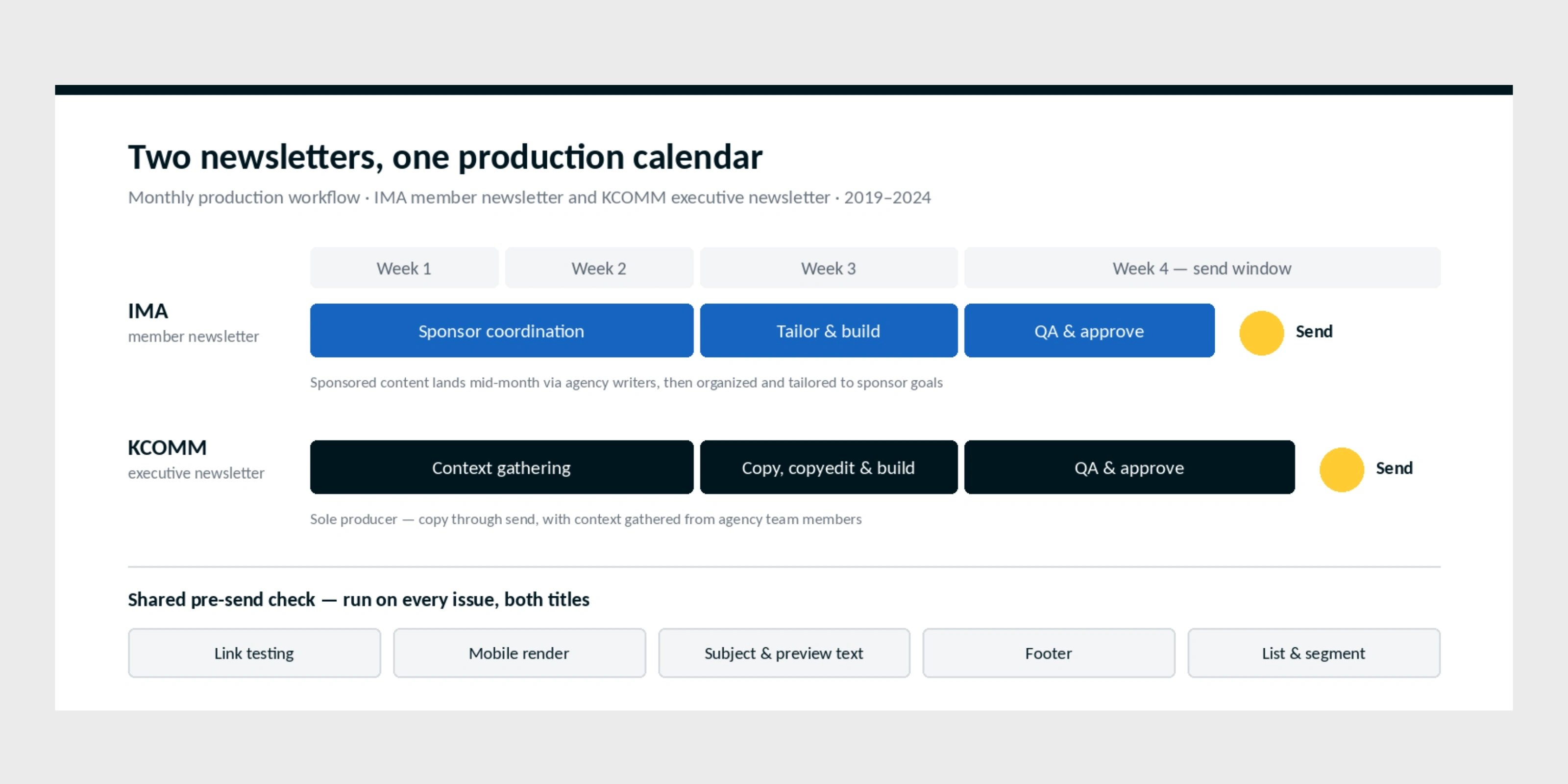Select the Week 1 column header
Viewport: 1568px width, 784px height.
[404, 268]
